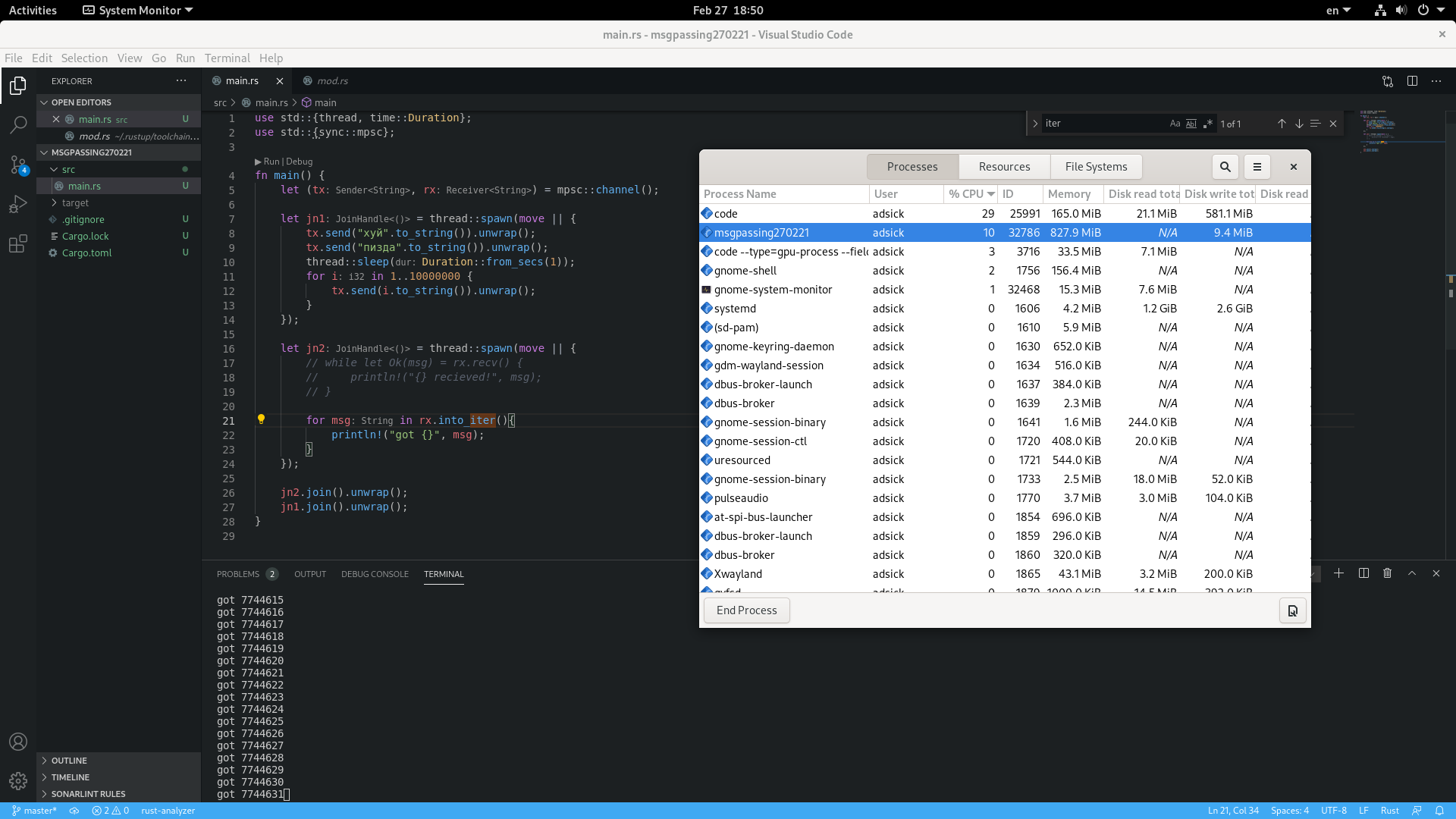Click process properties icon beside End Process
The width and height of the screenshot is (1456, 819).
pos(1293,610)
